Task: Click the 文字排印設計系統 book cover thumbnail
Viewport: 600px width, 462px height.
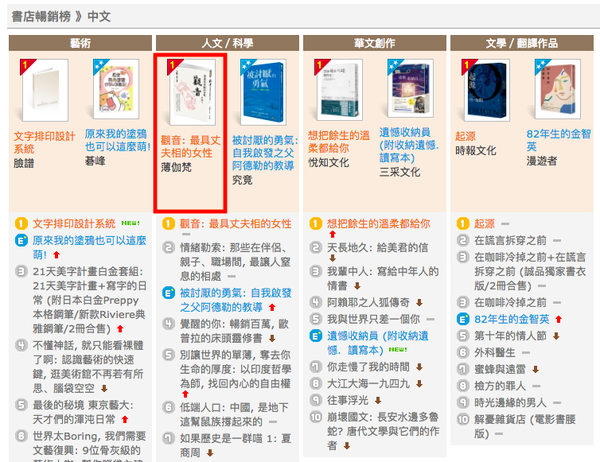Action: [x=44, y=90]
